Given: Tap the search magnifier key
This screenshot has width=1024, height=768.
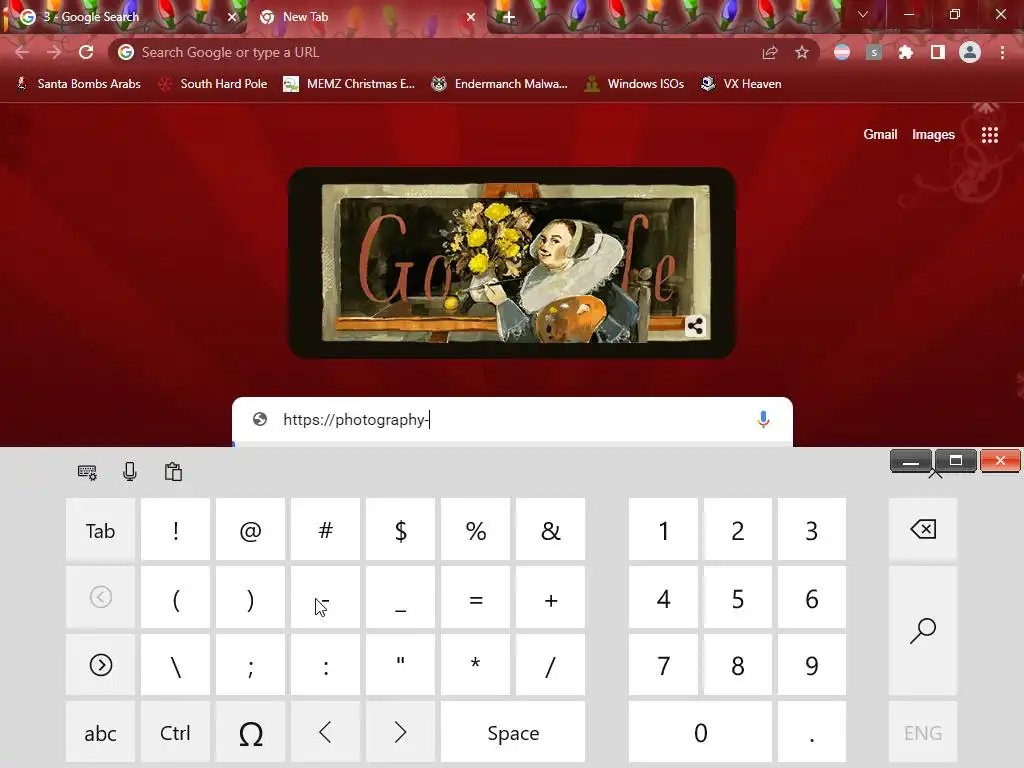Looking at the screenshot, I should pyautogui.click(x=923, y=630).
